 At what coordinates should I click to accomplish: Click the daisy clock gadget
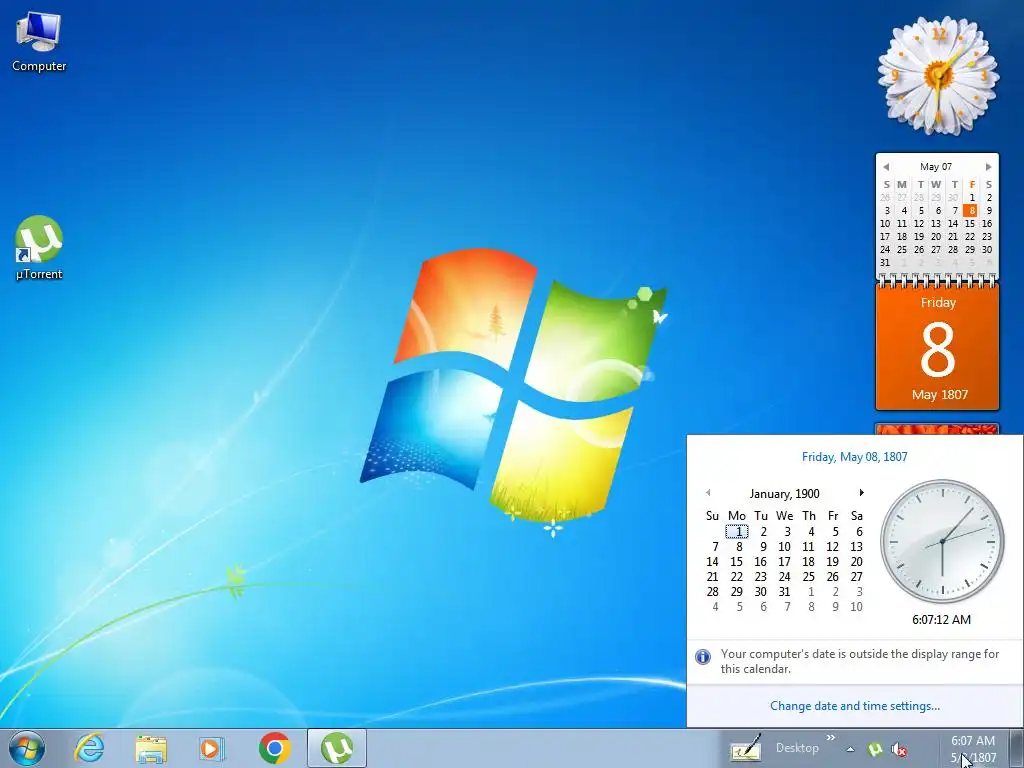tap(938, 75)
